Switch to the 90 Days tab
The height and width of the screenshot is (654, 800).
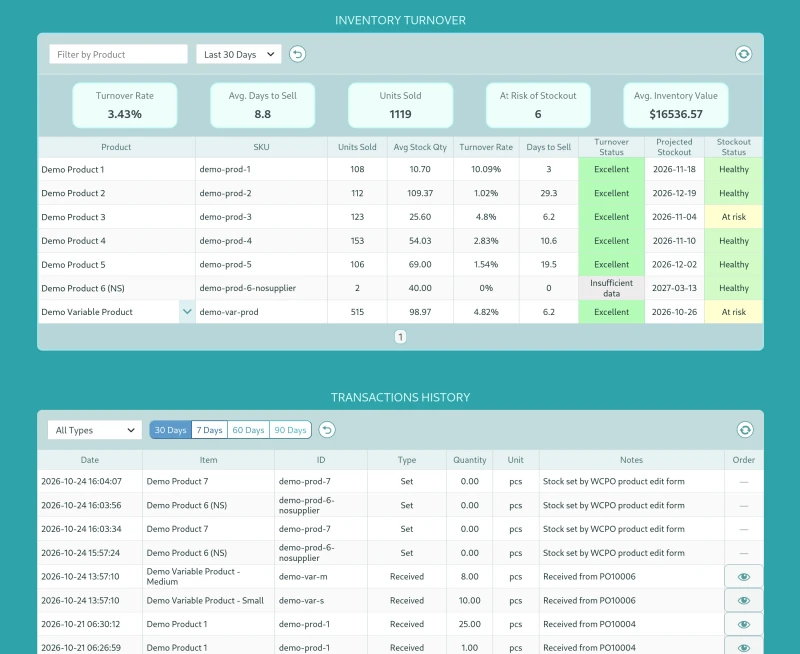click(x=290, y=430)
